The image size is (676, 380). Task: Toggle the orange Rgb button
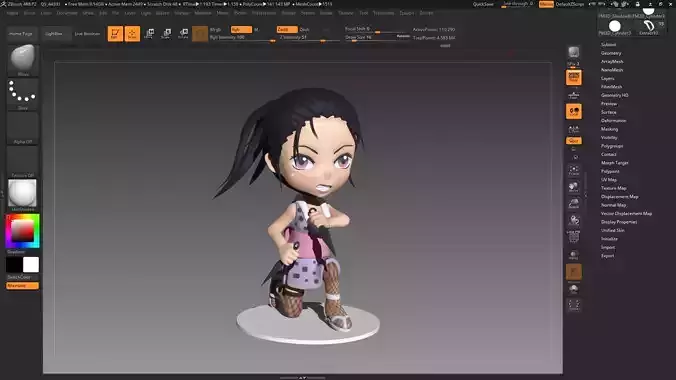pyautogui.click(x=241, y=29)
